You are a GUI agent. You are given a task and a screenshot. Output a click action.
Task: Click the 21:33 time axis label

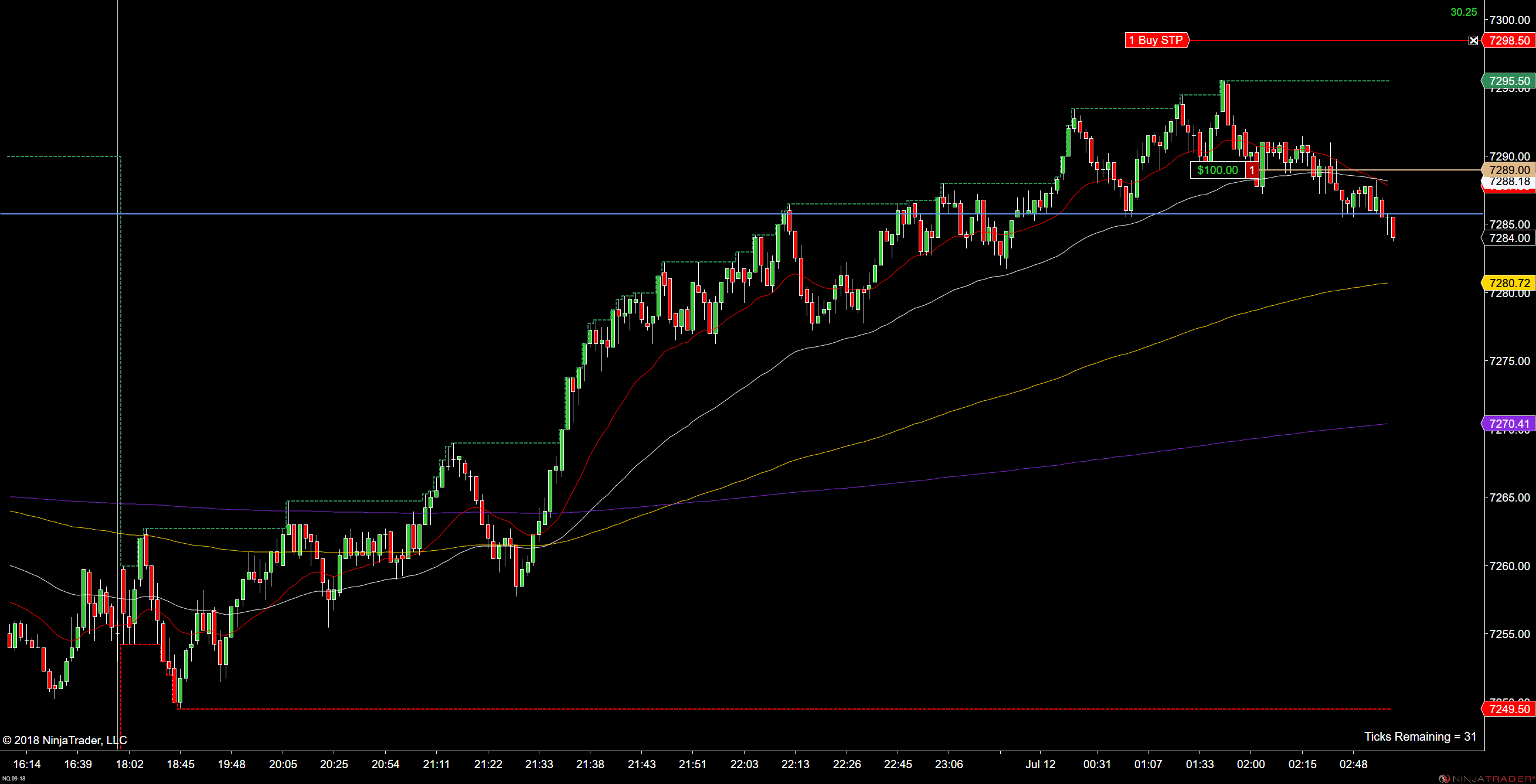(539, 764)
